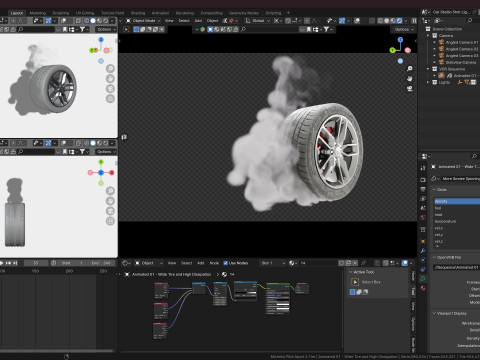The height and width of the screenshot is (360, 480).
Task: Click the Z axis on main viewport gizmo
Action: pyautogui.click(x=400, y=40)
